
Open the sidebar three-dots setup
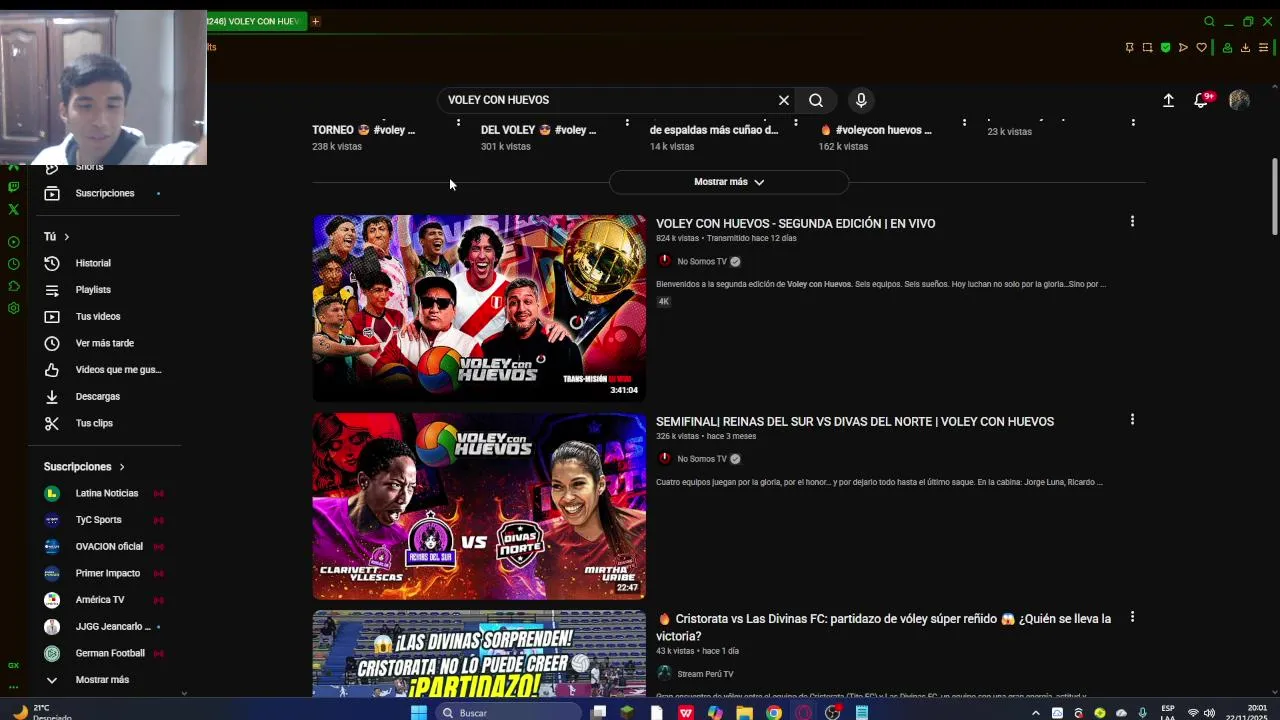(13, 687)
